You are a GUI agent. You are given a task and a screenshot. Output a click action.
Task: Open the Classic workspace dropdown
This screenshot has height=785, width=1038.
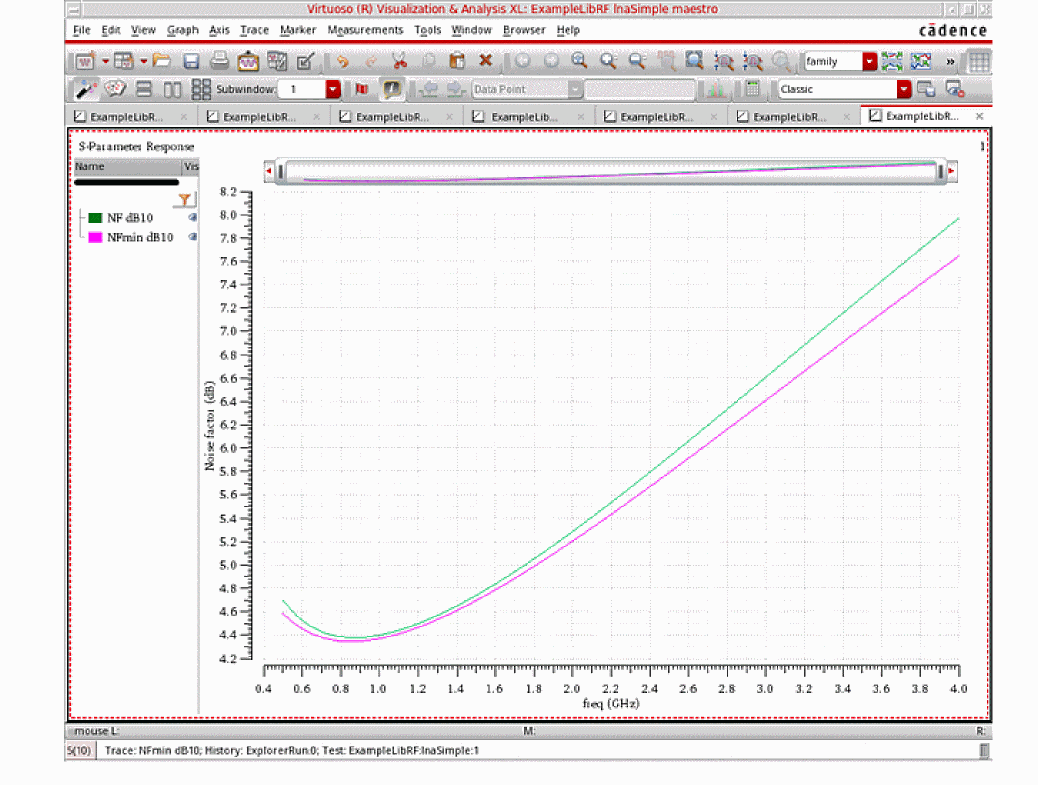click(904, 89)
